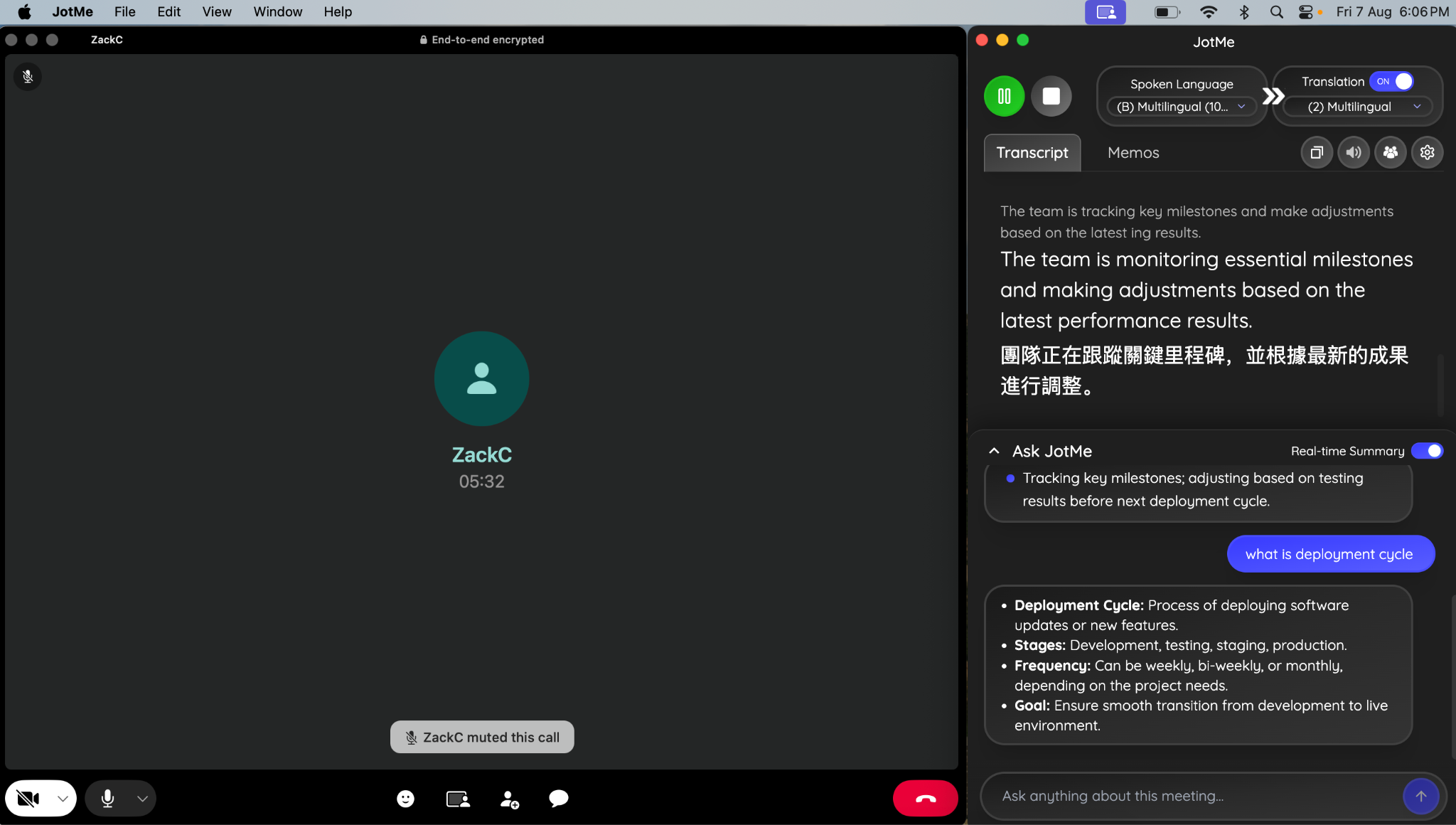The height and width of the screenshot is (825, 1456).
Task: Click the transcript panel scrollbar
Action: point(1440,385)
